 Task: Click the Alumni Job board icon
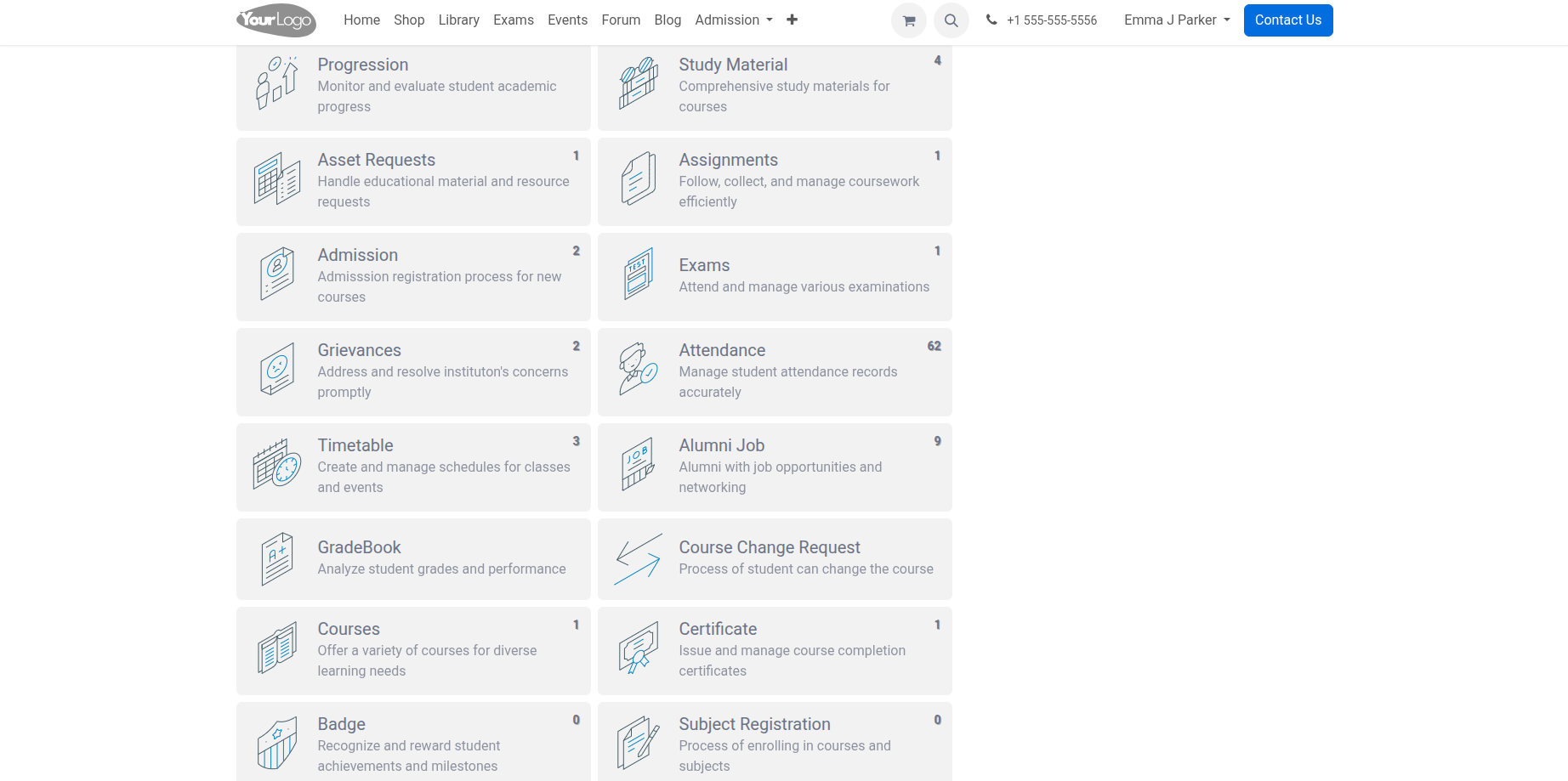(639, 464)
